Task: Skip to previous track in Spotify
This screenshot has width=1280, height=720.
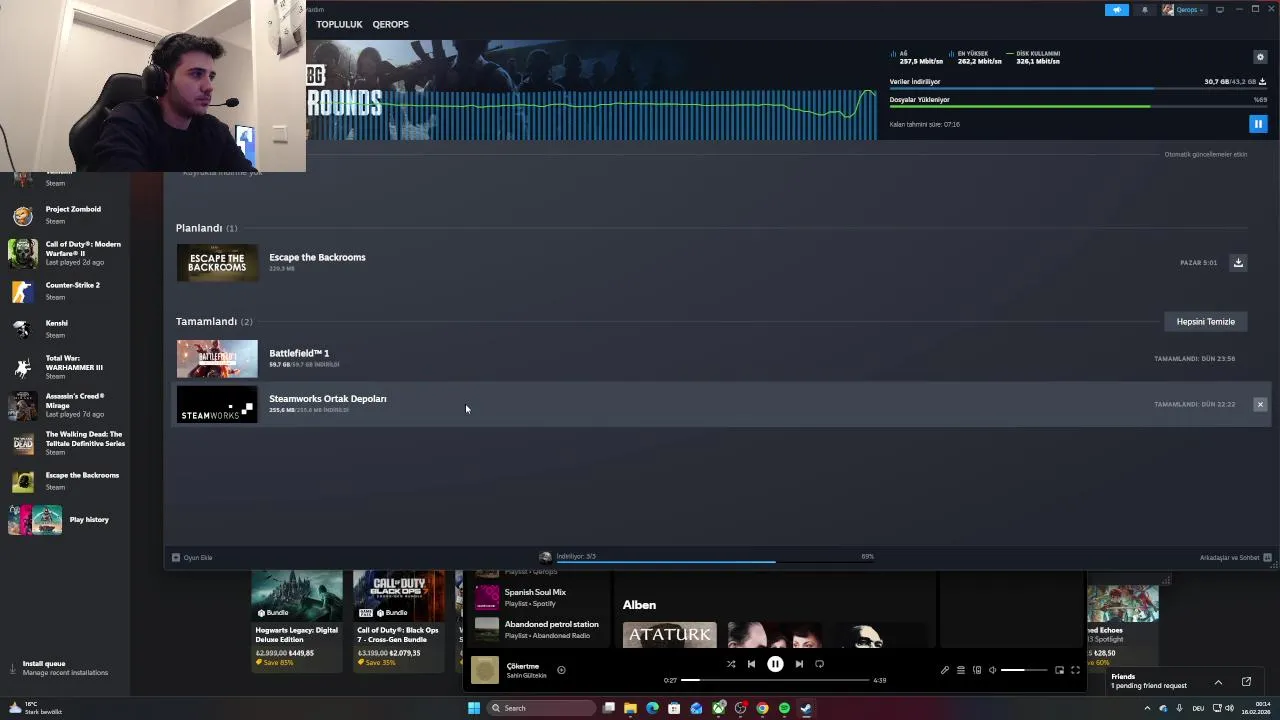Action: pyautogui.click(x=751, y=664)
